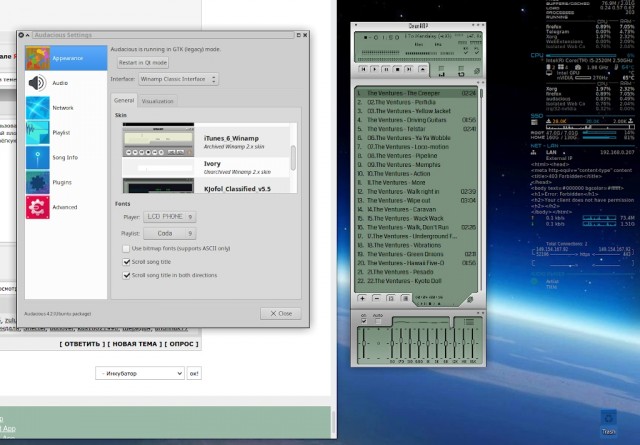Switch to the General tab
The height and width of the screenshot is (445, 640).
pyautogui.click(x=124, y=100)
